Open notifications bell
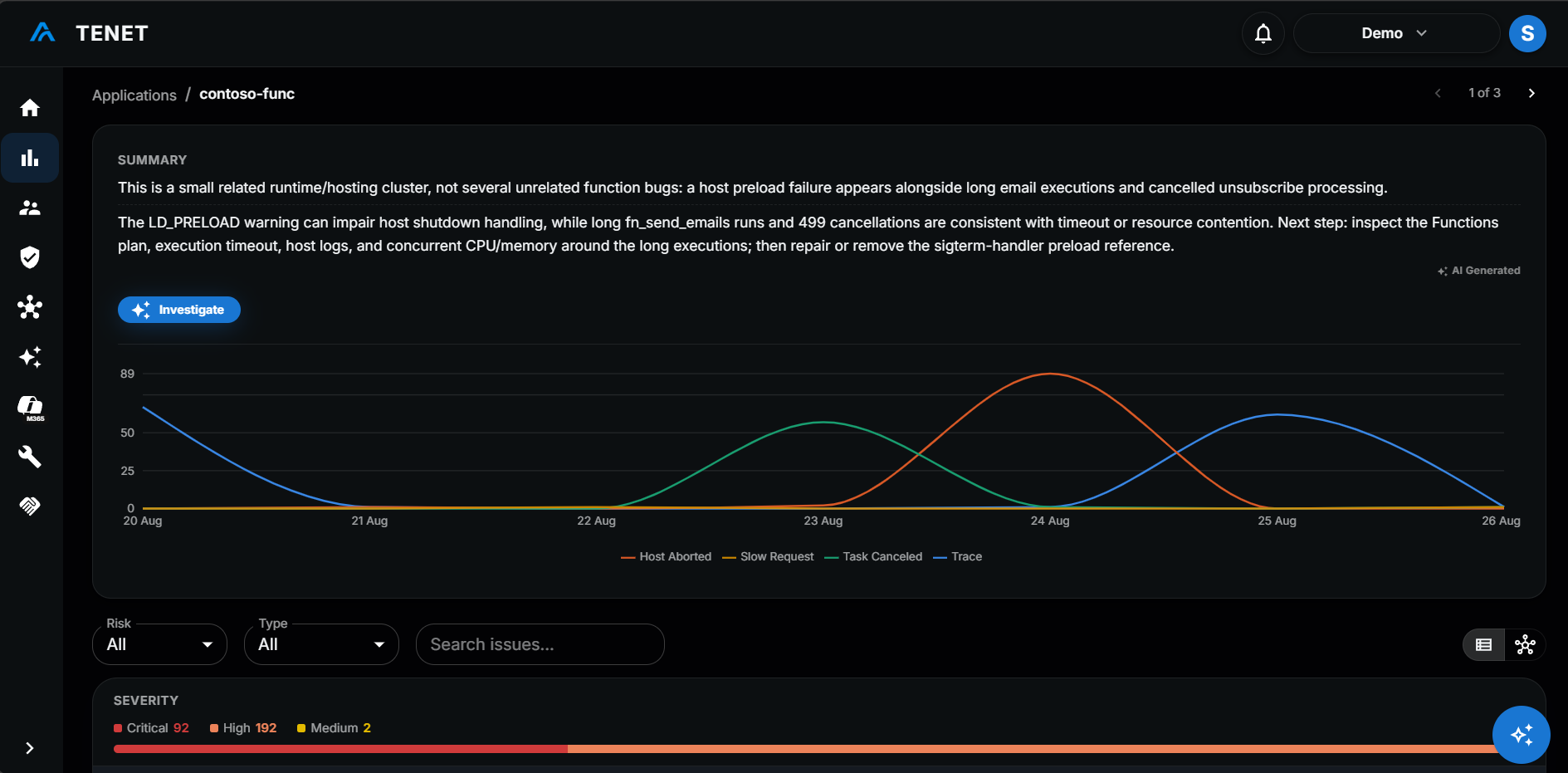The image size is (1568, 773). [x=1263, y=33]
